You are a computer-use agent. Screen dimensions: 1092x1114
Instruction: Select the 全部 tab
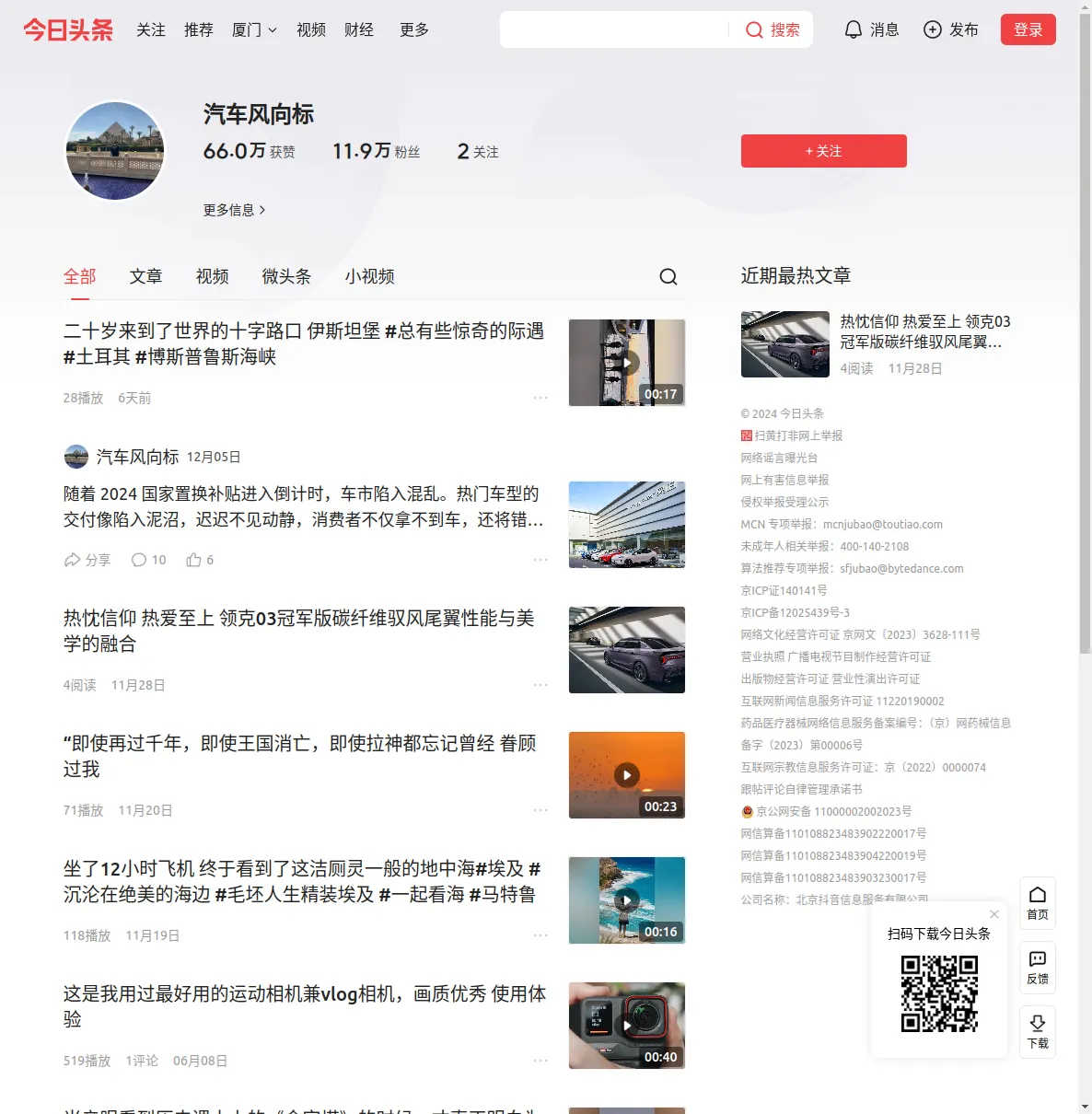80,276
